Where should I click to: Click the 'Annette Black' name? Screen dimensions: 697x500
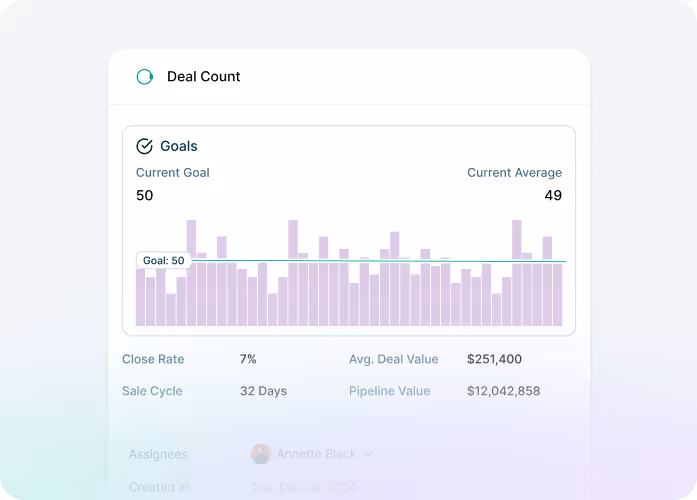point(316,454)
